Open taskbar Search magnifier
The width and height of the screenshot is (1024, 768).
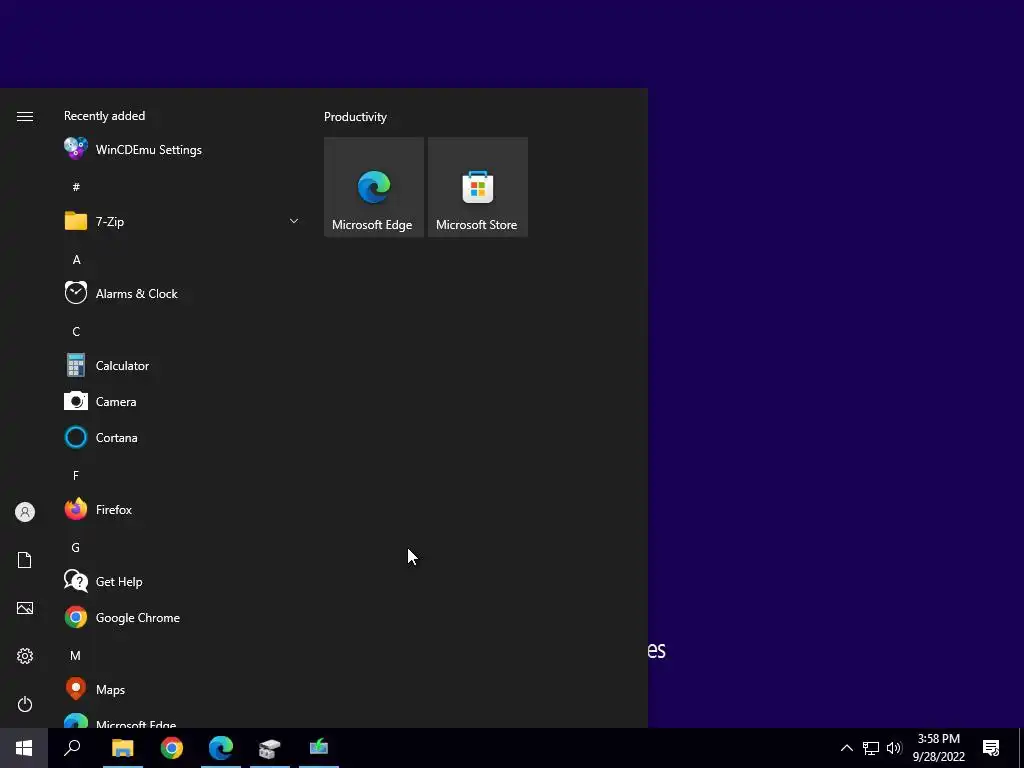click(x=72, y=748)
